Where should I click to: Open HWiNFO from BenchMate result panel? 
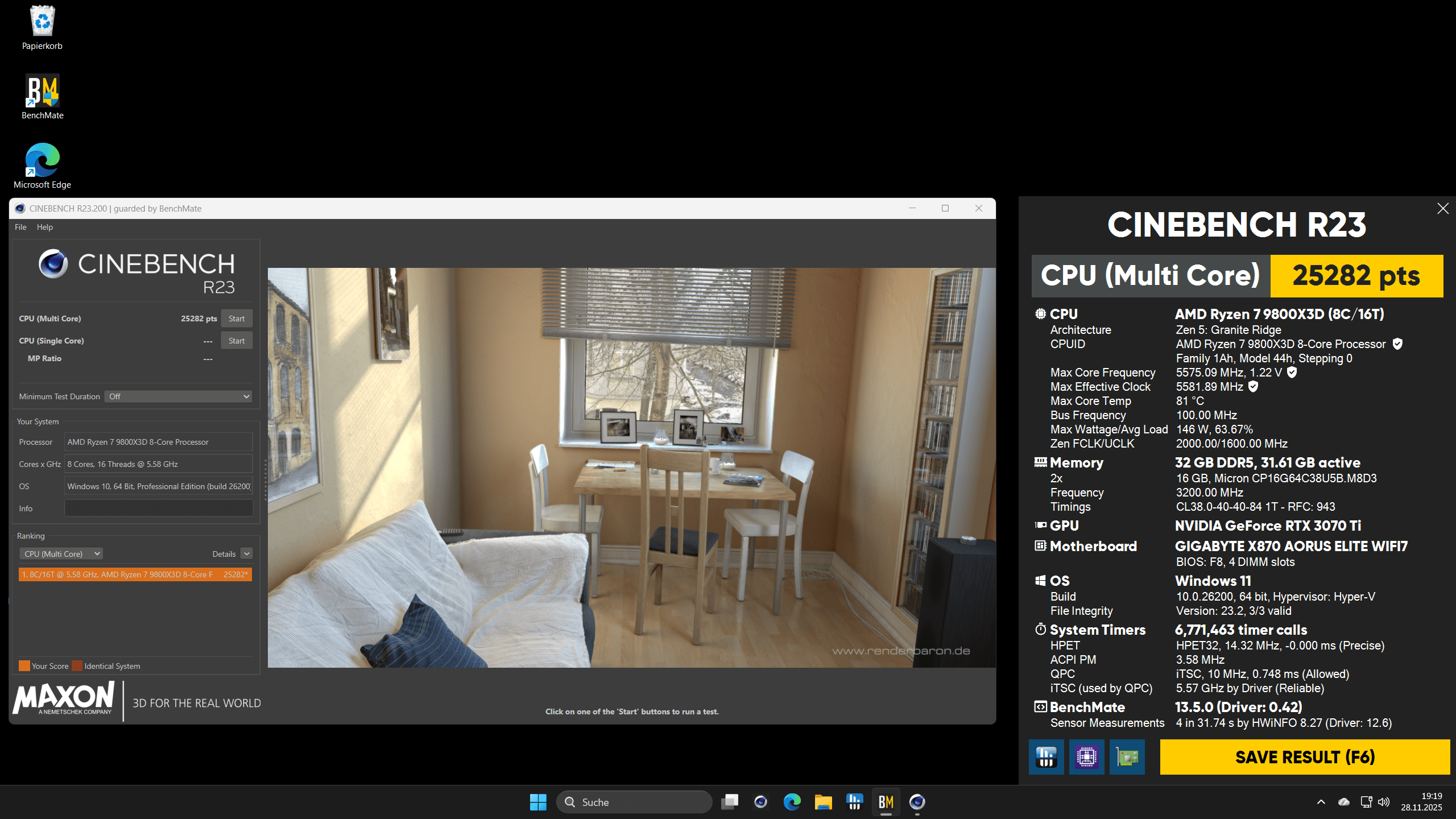click(1046, 757)
